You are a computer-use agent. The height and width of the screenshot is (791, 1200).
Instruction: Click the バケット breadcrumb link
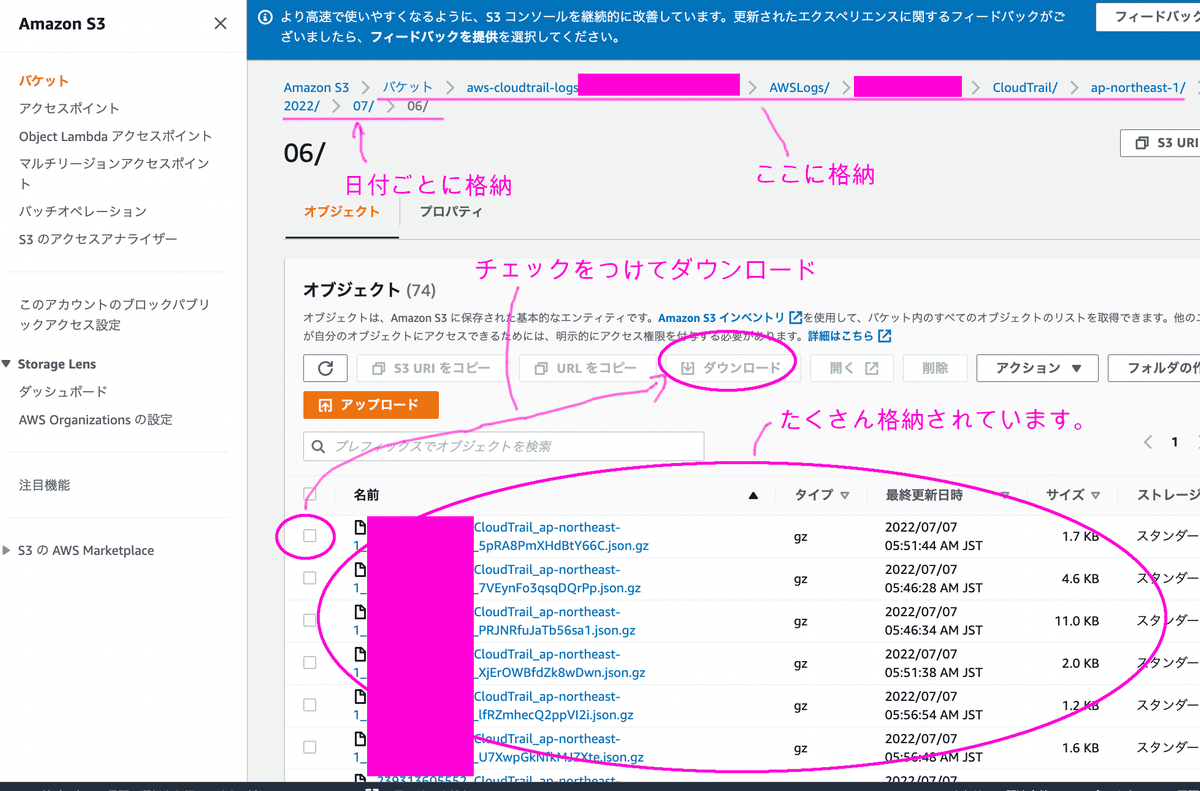pyautogui.click(x=408, y=88)
